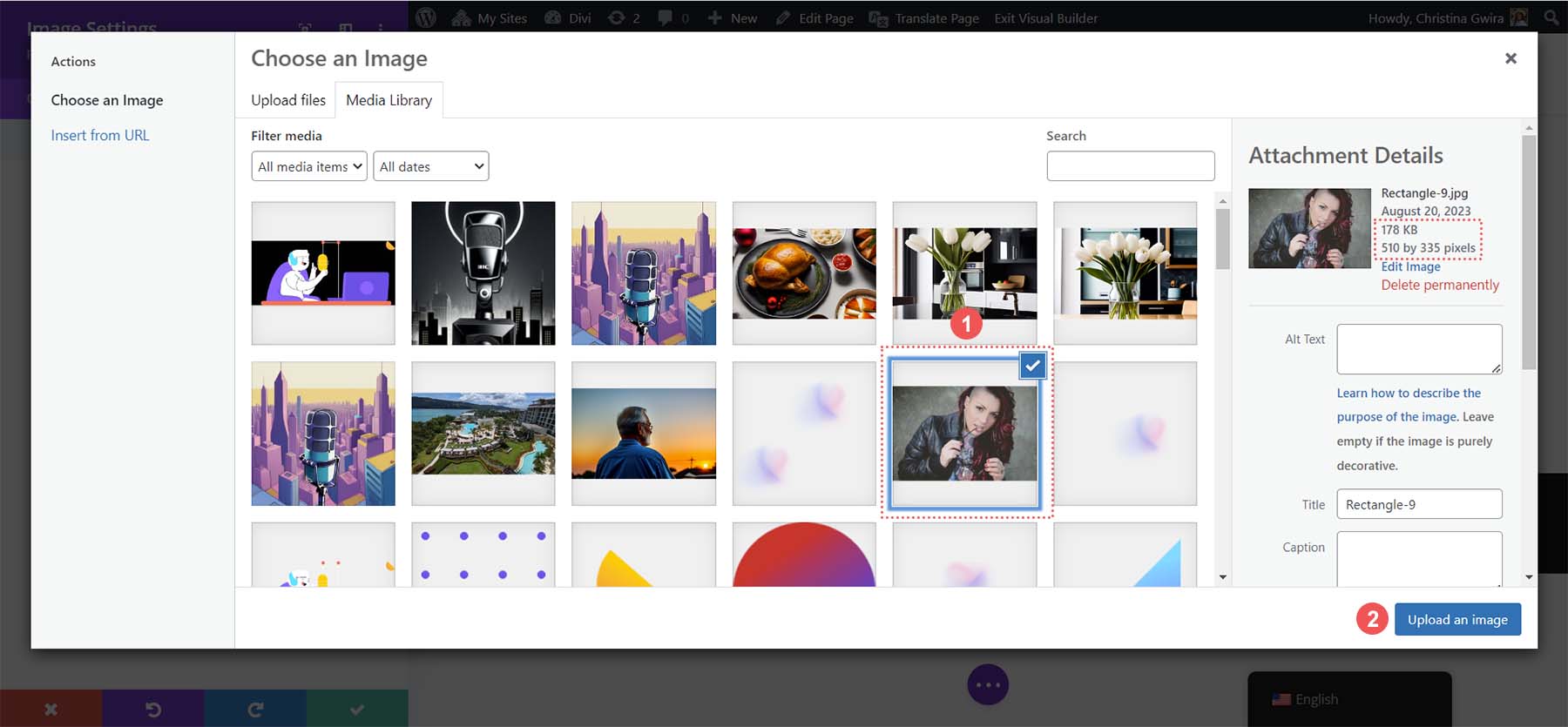This screenshot has height=727, width=1568.
Task: Click the blue redo button
Action: point(255,709)
